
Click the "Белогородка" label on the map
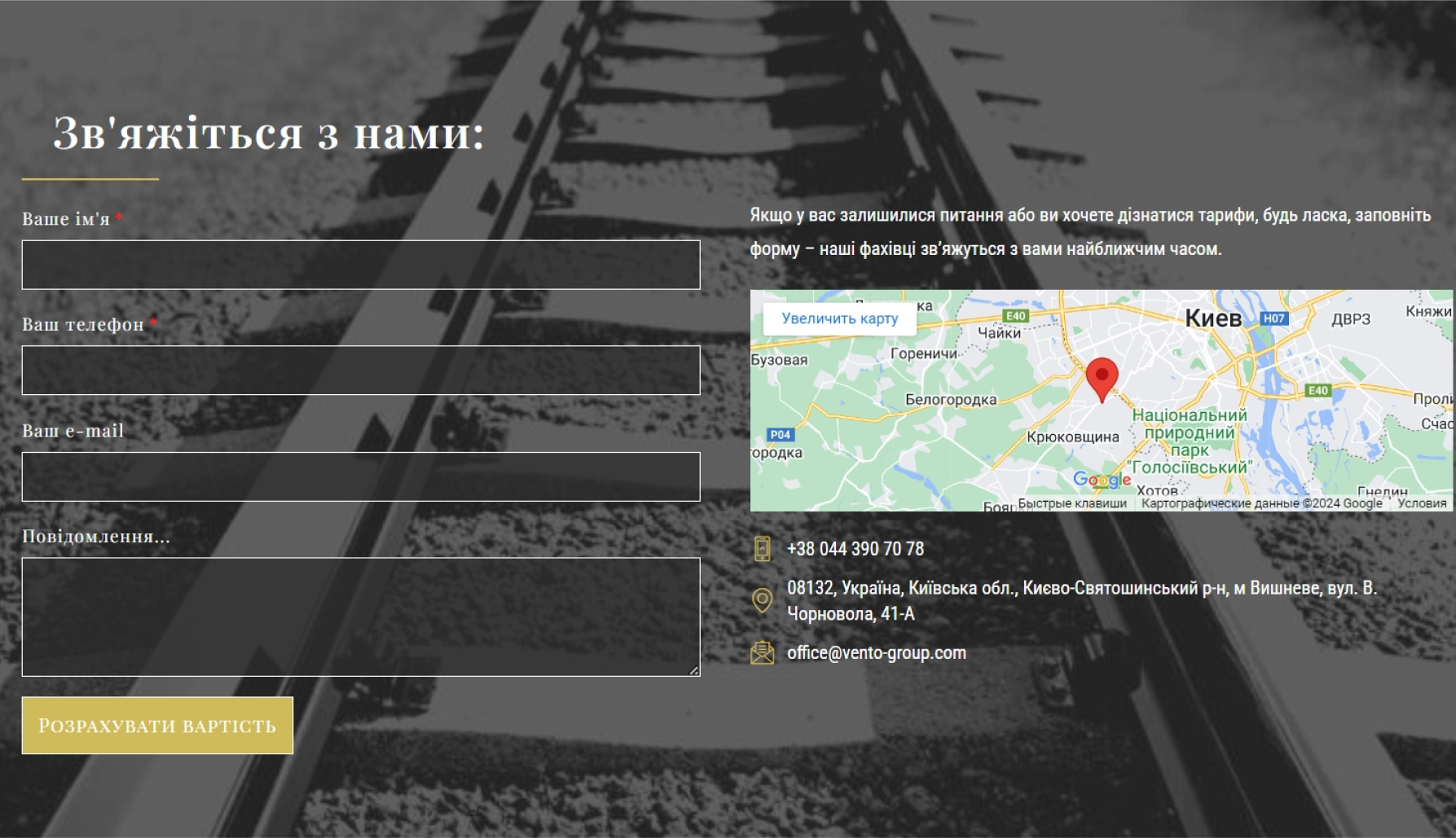point(951,400)
